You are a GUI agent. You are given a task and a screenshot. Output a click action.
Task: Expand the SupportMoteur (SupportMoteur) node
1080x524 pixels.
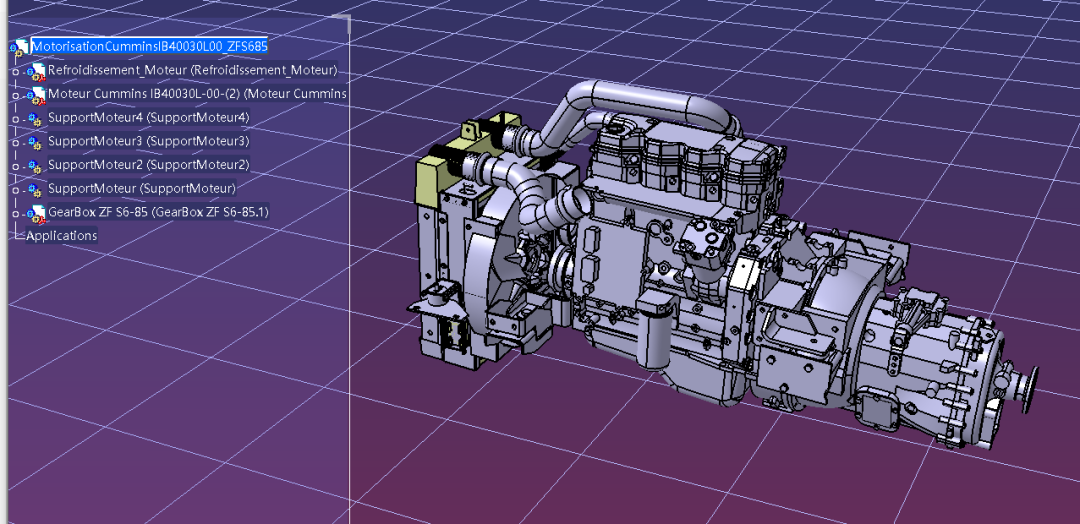[x=16, y=190]
